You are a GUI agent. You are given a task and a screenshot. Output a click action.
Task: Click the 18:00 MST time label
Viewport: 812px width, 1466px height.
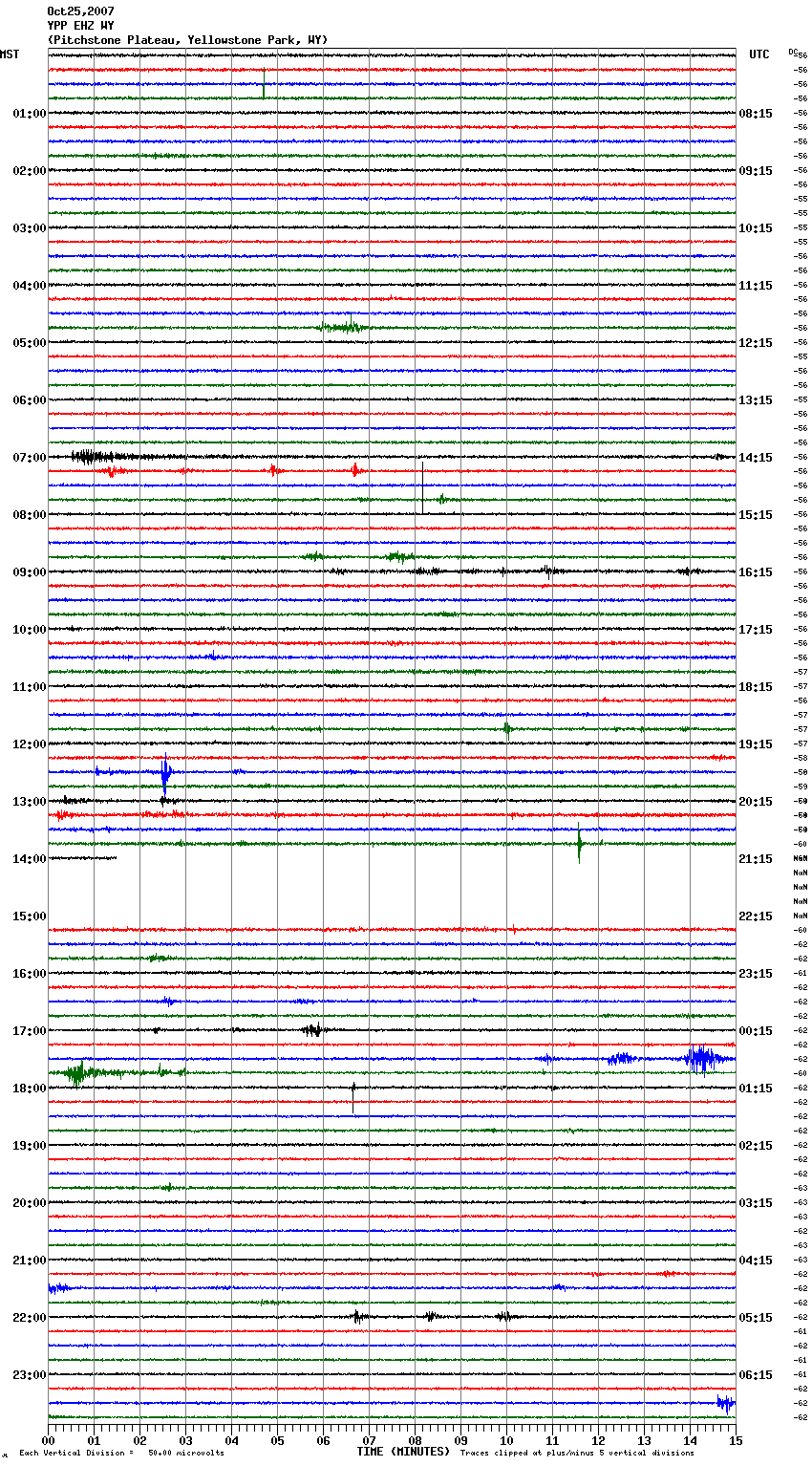(x=30, y=1089)
